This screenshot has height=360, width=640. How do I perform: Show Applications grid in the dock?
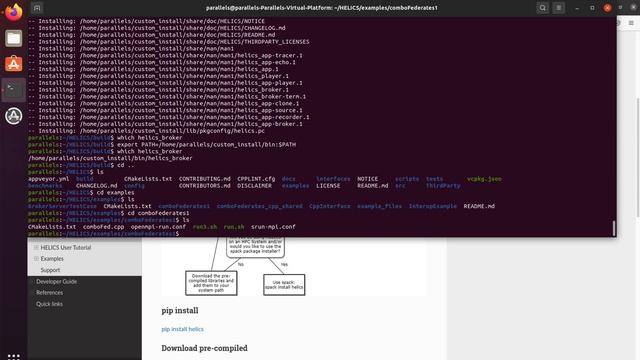pos(13,356)
